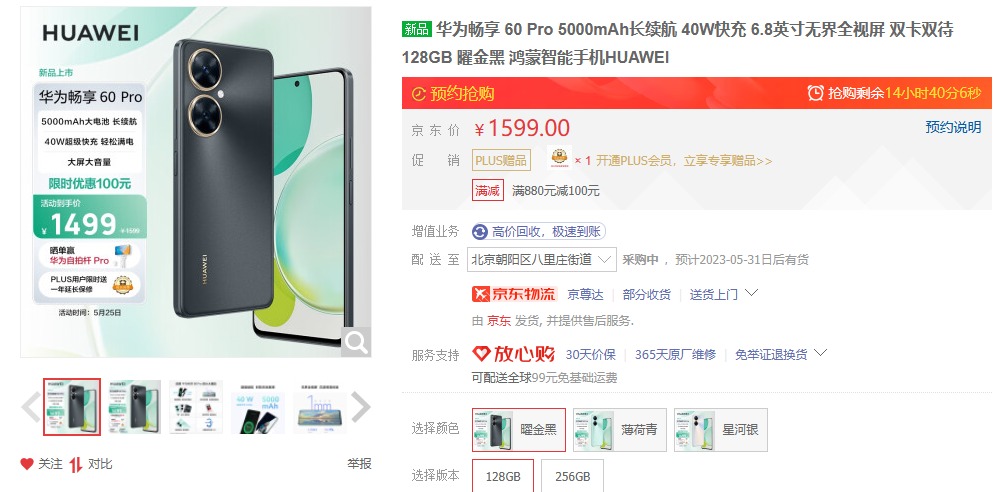
Task: Select the 薄荷青 color option
Action: (x=620, y=430)
